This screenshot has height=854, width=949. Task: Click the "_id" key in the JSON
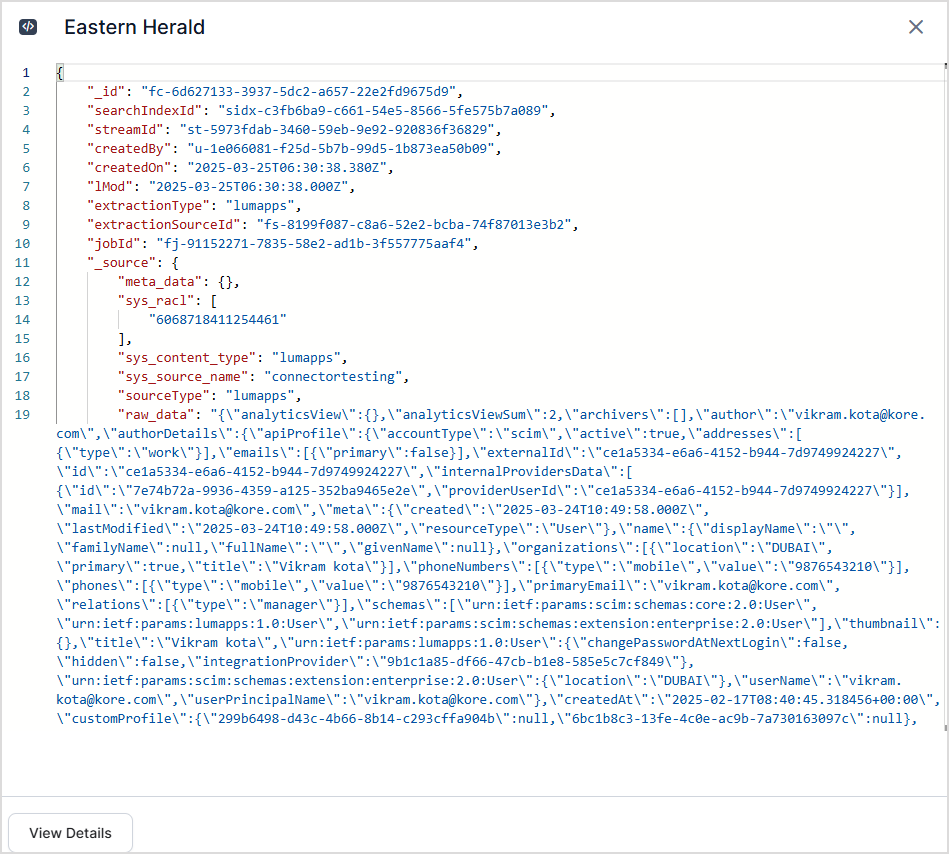coord(107,92)
